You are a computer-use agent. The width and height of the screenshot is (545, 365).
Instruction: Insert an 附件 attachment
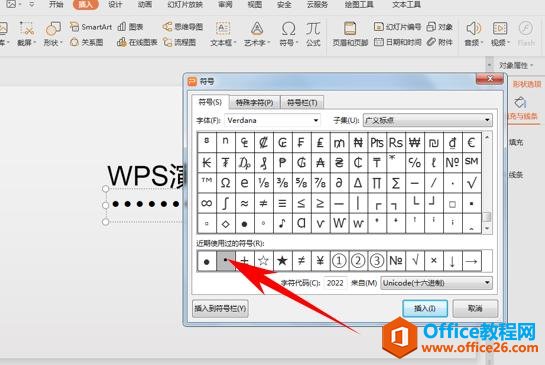[440, 42]
